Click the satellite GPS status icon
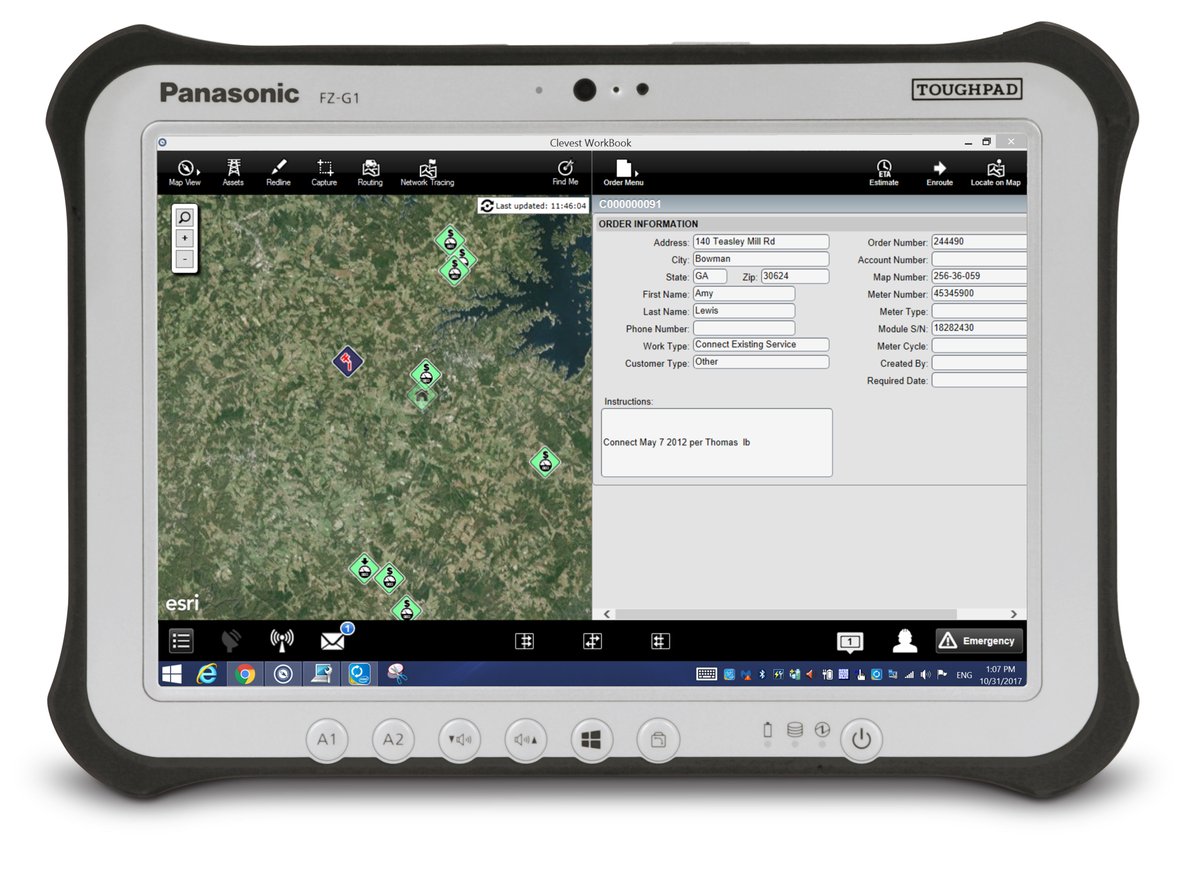Viewport: 1200px width, 880px height. [x=231, y=641]
